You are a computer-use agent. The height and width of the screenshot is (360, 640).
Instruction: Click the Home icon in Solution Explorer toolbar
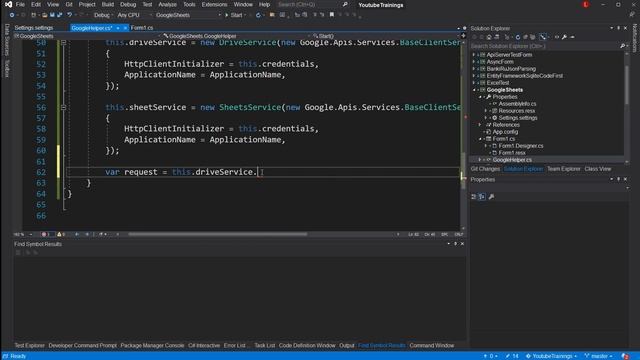pyautogui.click(x=489, y=37)
